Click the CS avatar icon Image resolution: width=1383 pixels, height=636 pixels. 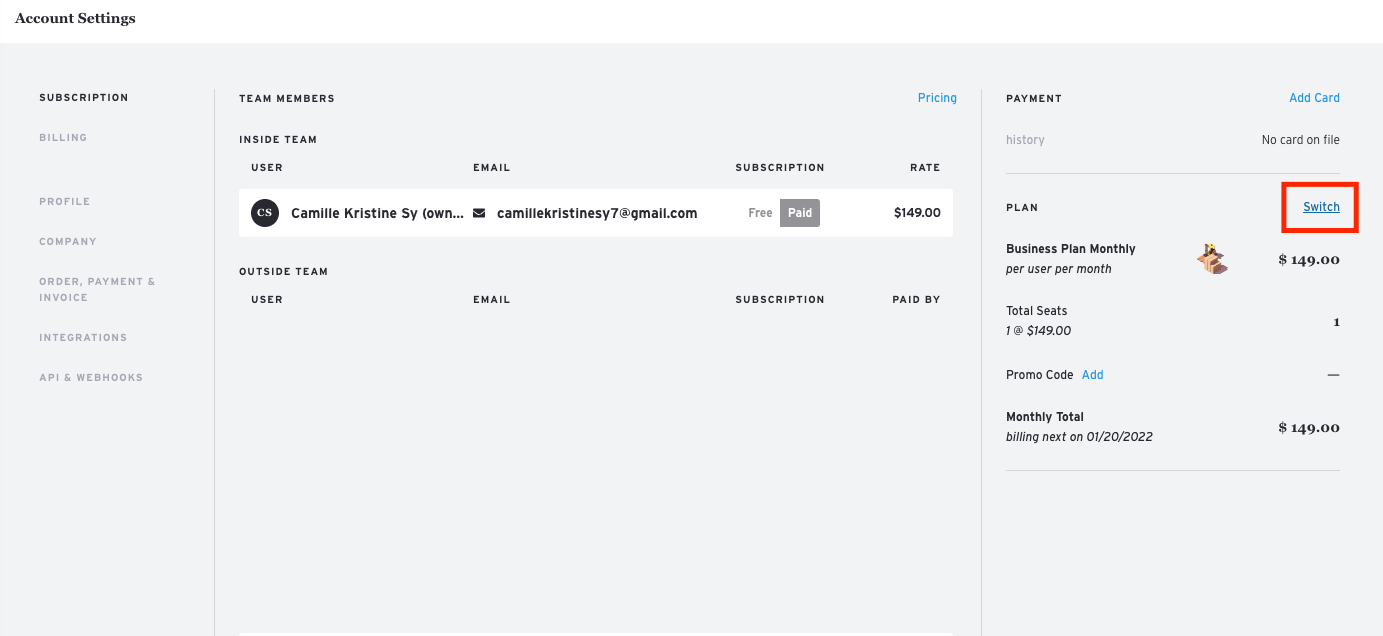click(x=264, y=212)
